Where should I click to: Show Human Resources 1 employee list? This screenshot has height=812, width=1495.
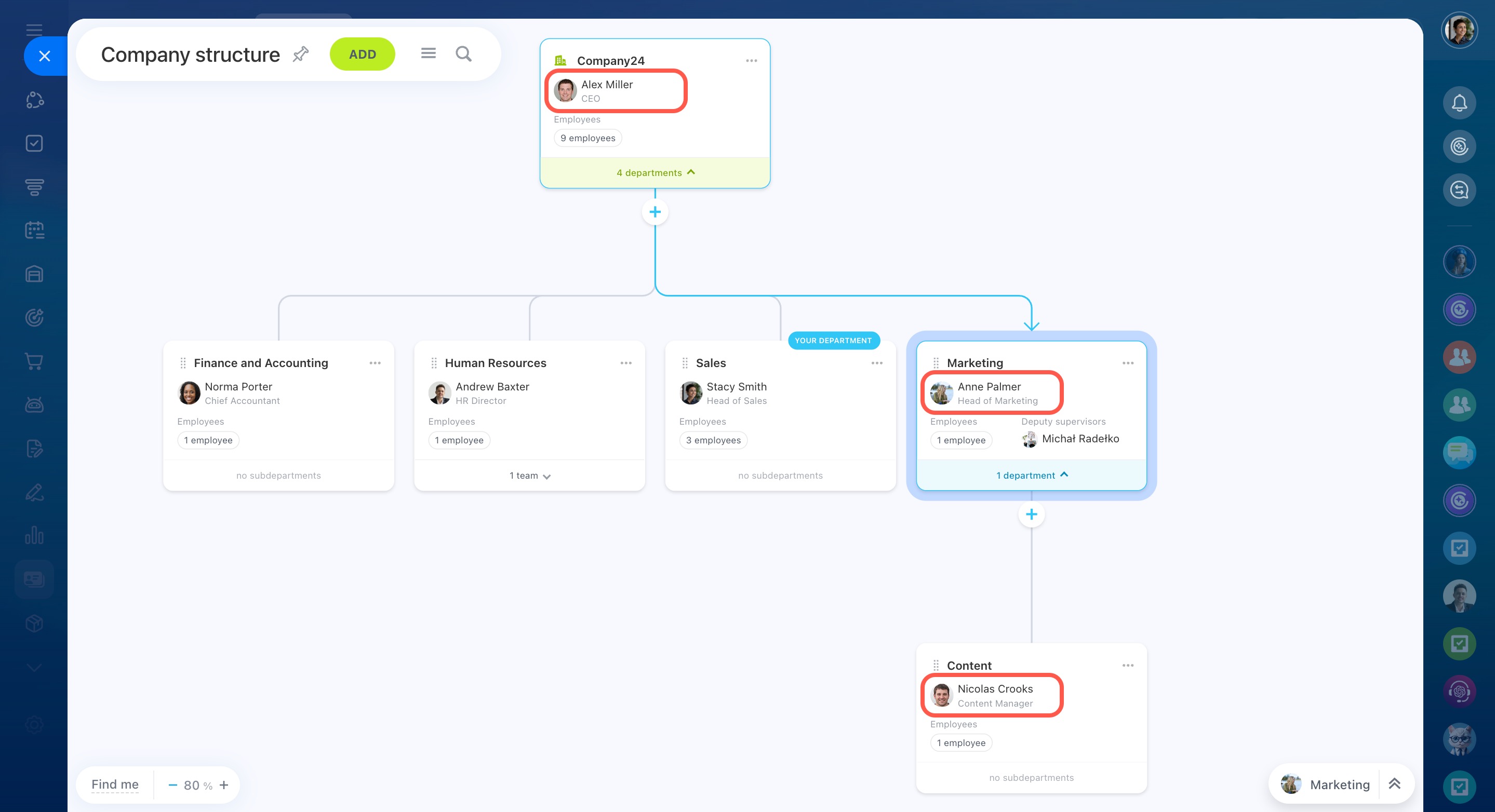459,440
